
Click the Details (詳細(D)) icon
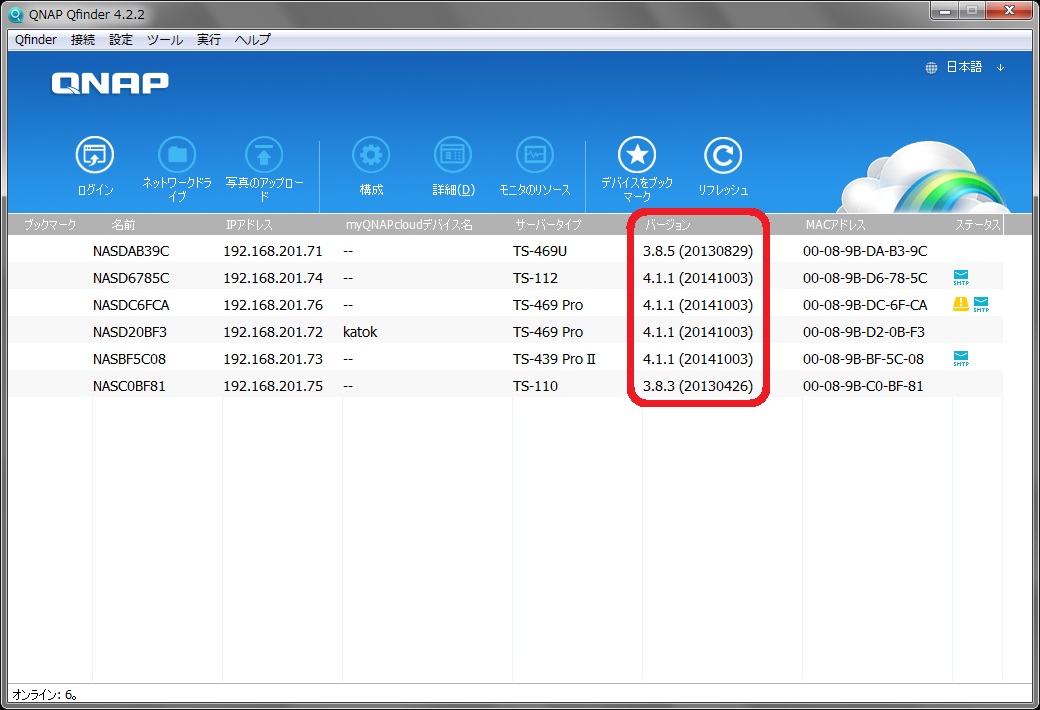coord(453,155)
